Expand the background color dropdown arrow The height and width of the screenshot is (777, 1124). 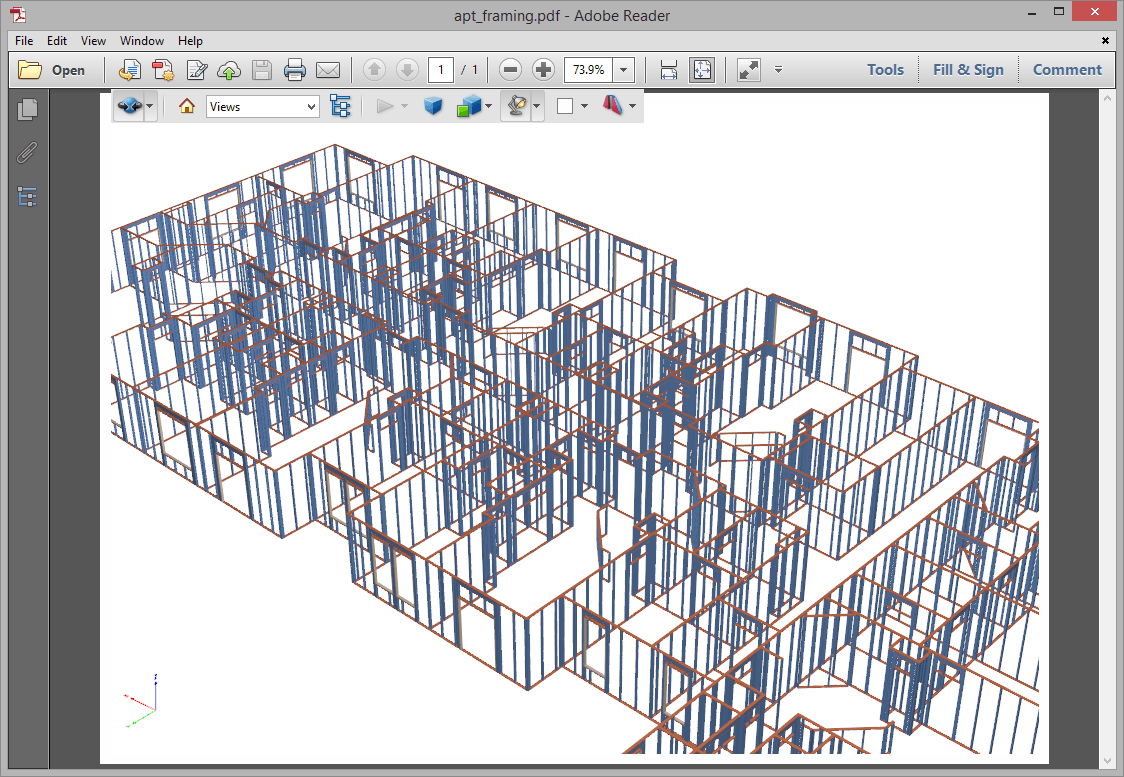click(584, 106)
